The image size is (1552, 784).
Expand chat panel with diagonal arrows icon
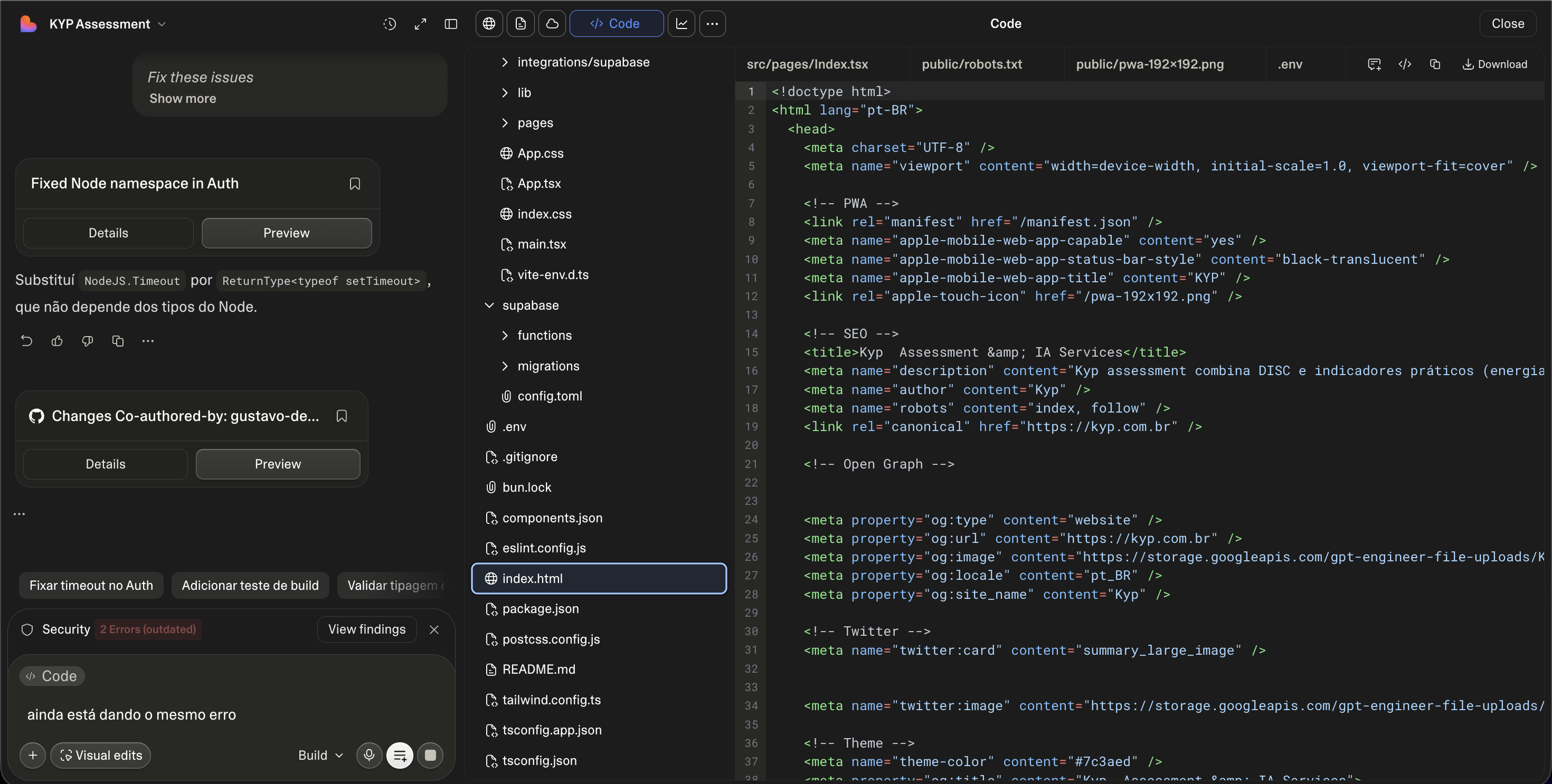421,24
